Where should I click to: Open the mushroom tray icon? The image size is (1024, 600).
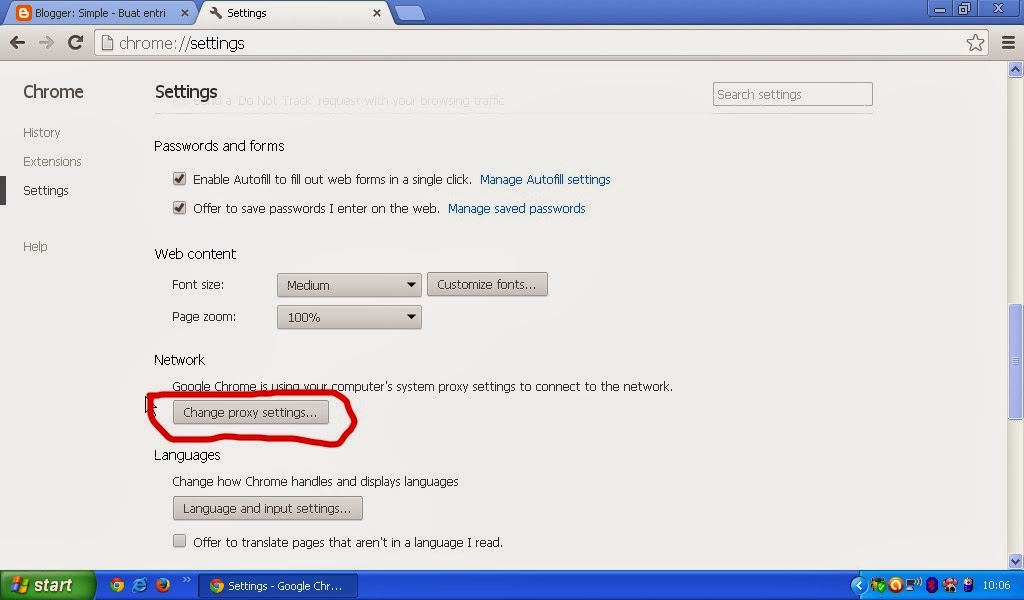pos(950,585)
